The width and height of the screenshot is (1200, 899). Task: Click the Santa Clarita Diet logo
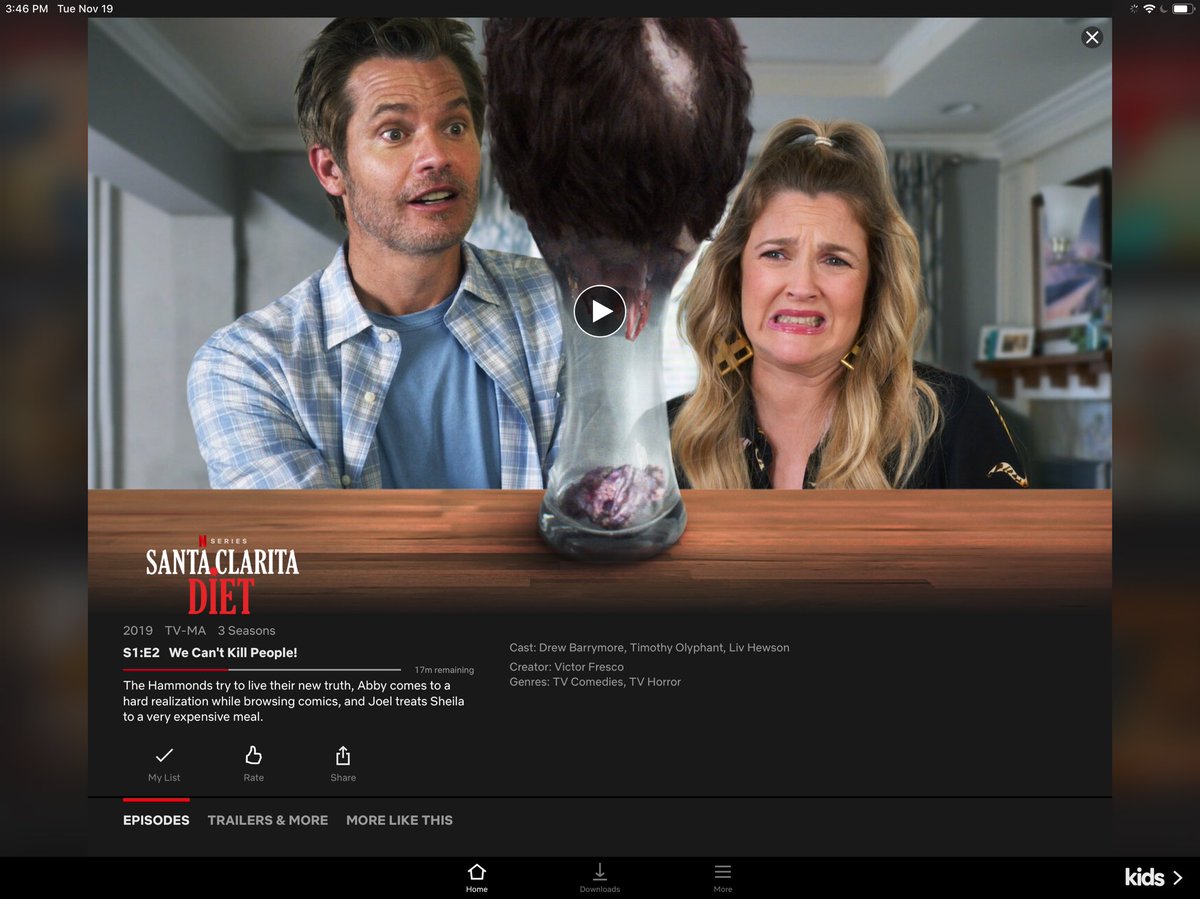point(222,575)
